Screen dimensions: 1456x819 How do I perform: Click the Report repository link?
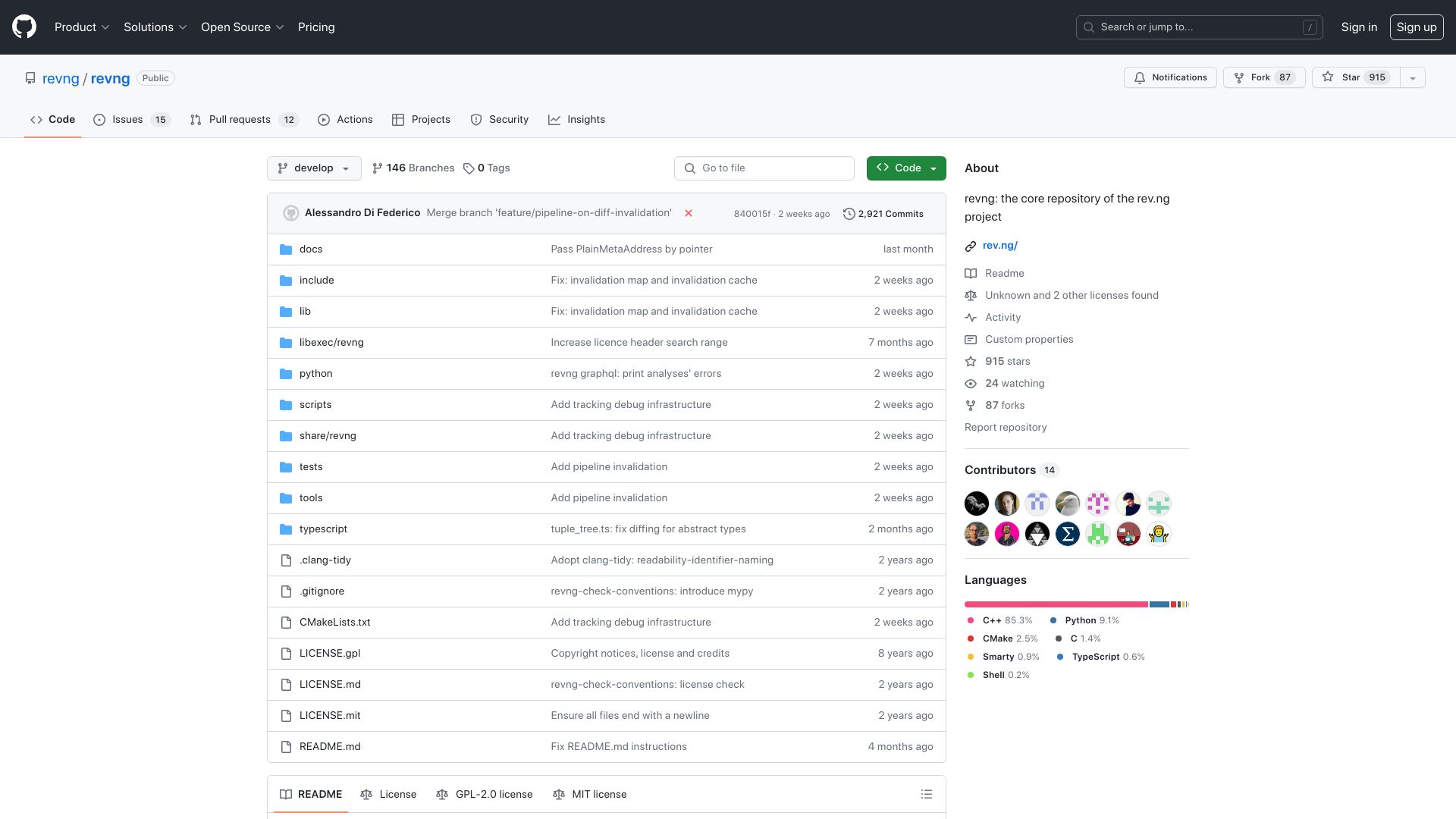(x=1006, y=428)
